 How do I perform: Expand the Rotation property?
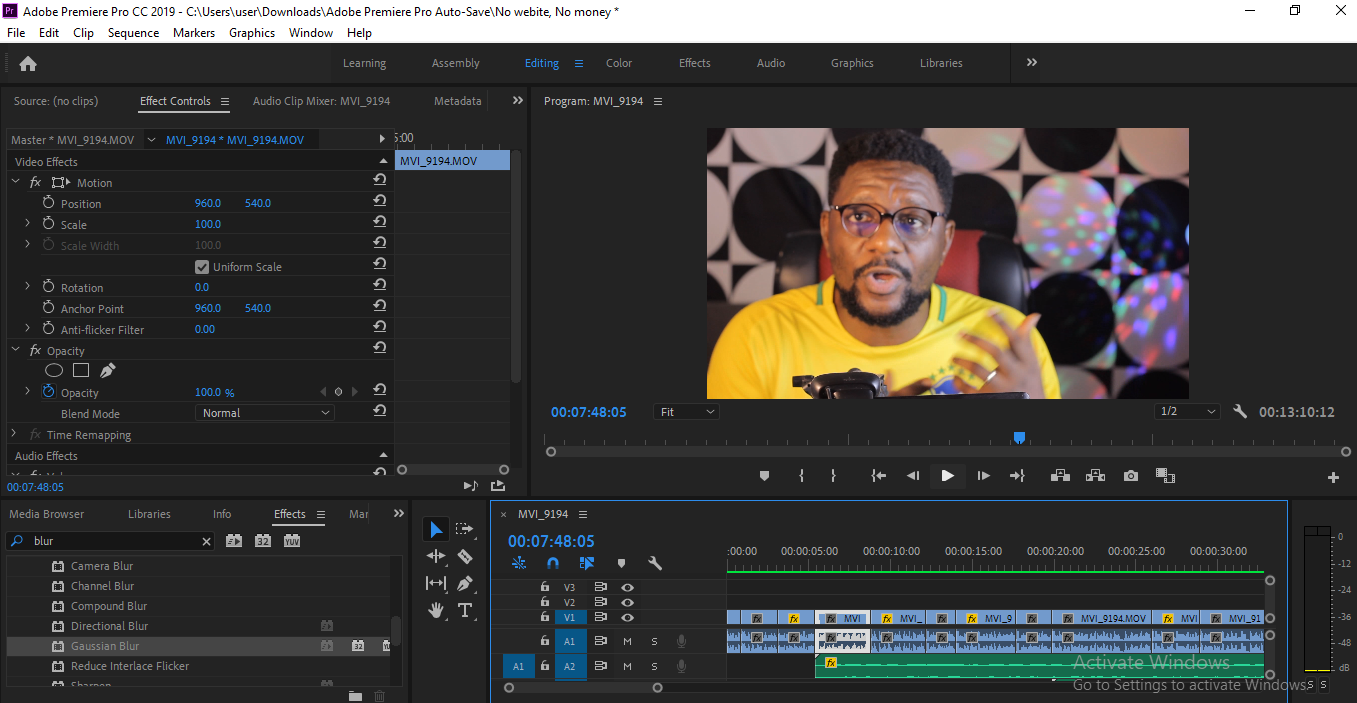pos(28,287)
